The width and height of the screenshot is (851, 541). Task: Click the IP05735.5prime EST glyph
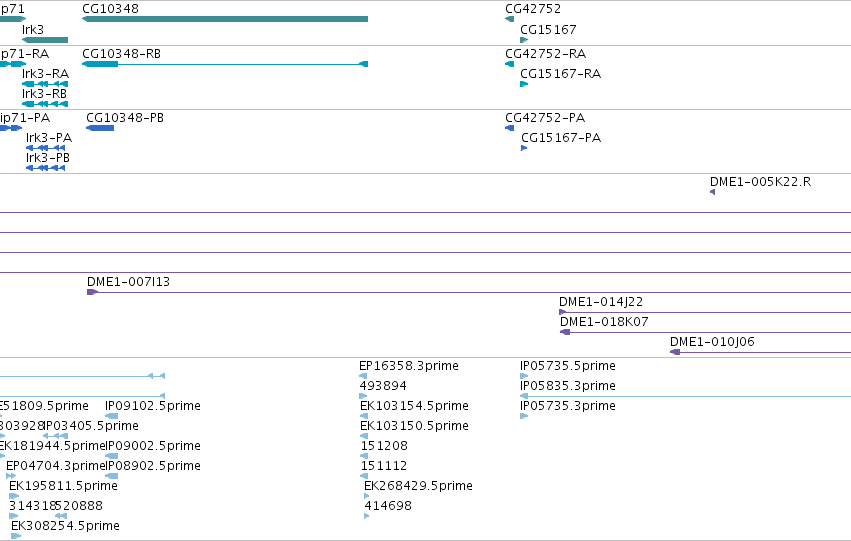point(524,375)
